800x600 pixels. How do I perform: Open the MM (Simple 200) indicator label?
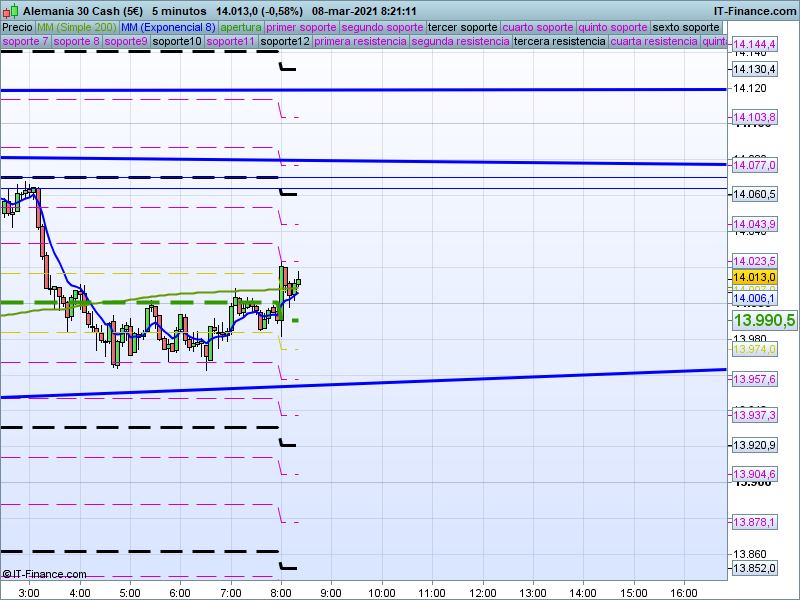click(77, 28)
